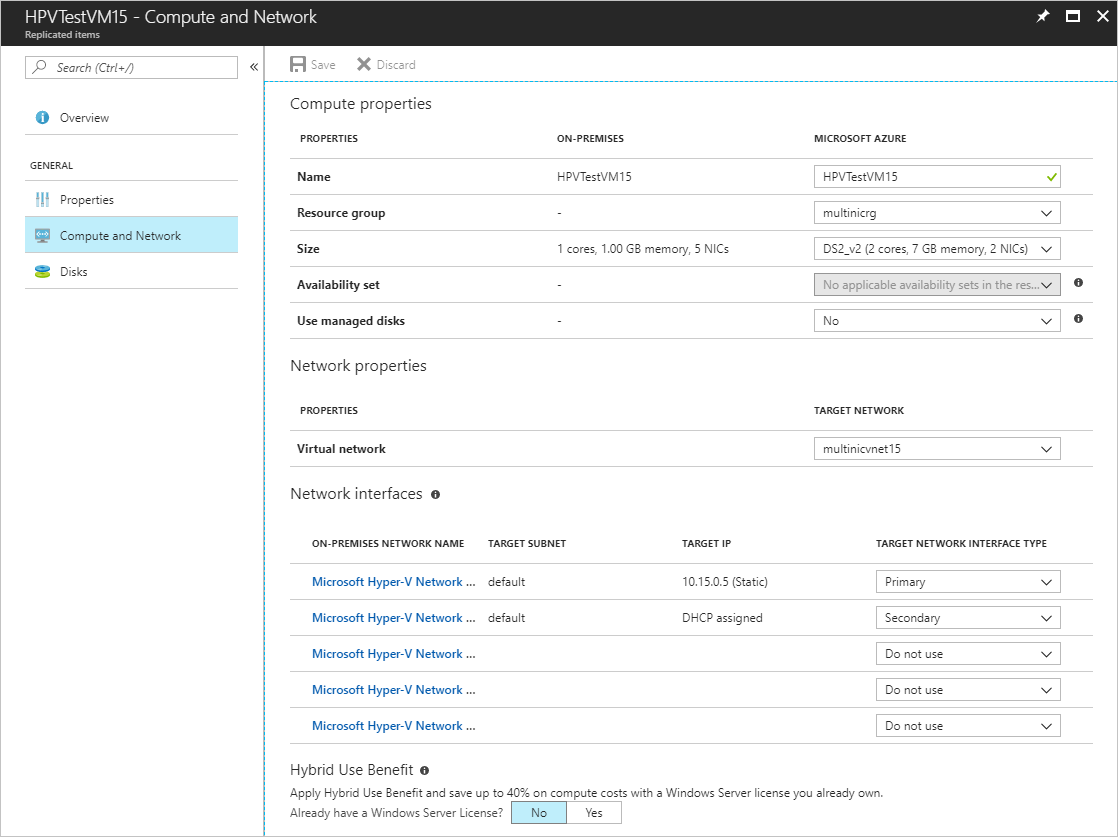Open the Resource group dropdown showing multinicrg
1118x837 pixels.
pyautogui.click(x=937, y=213)
